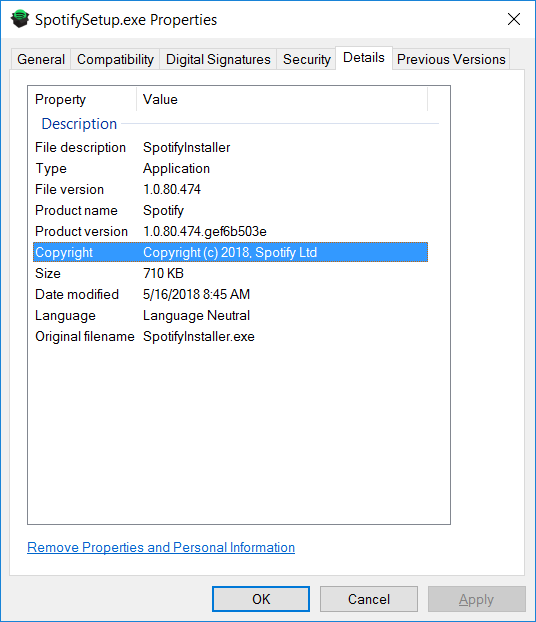The image size is (536, 622).
Task: Click the Spotify icon in title bar
Action: (20, 19)
